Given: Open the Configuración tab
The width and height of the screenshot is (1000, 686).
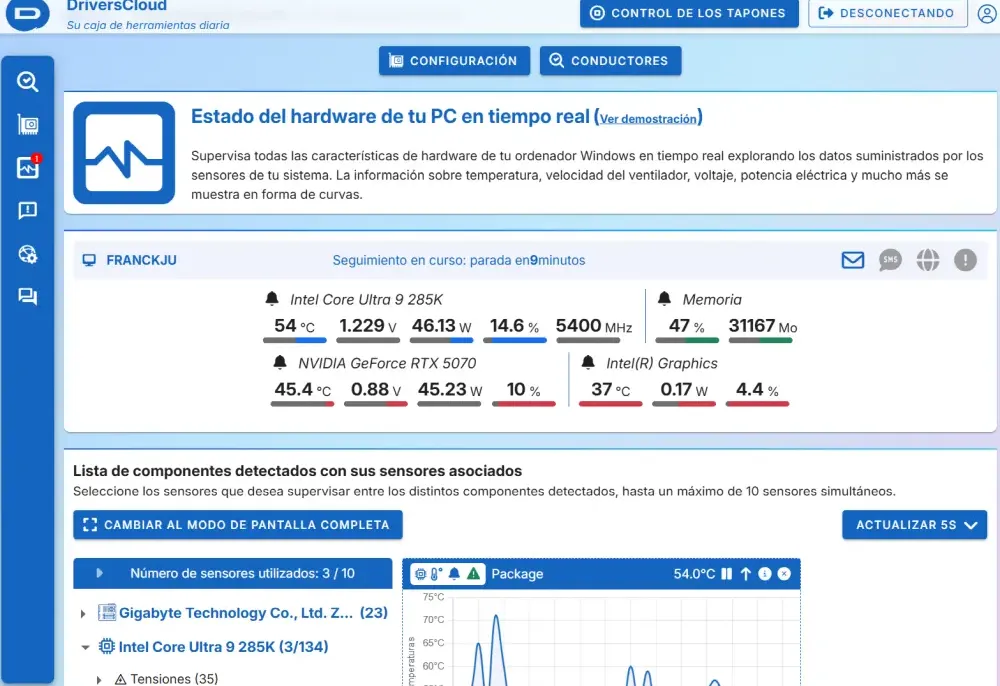Looking at the screenshot, I should click(x=454, y=61).
